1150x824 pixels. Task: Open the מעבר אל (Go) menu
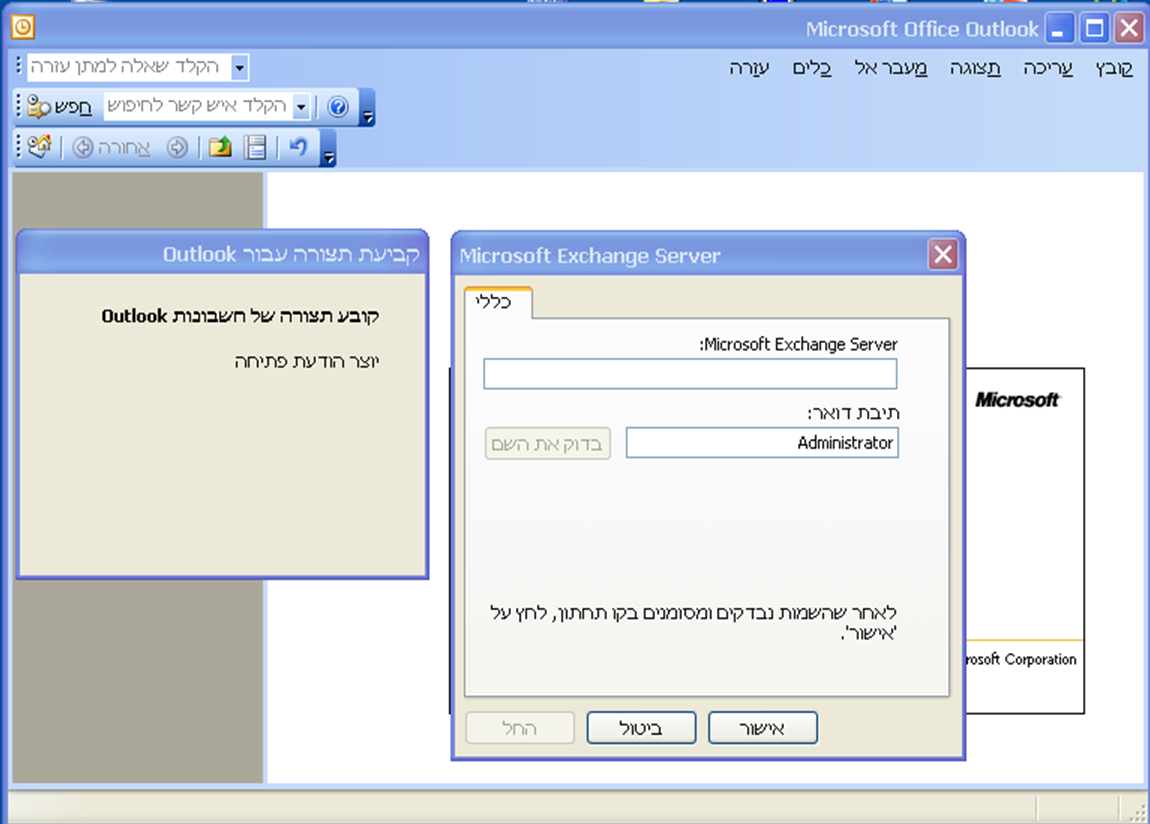tap(891, 68)
